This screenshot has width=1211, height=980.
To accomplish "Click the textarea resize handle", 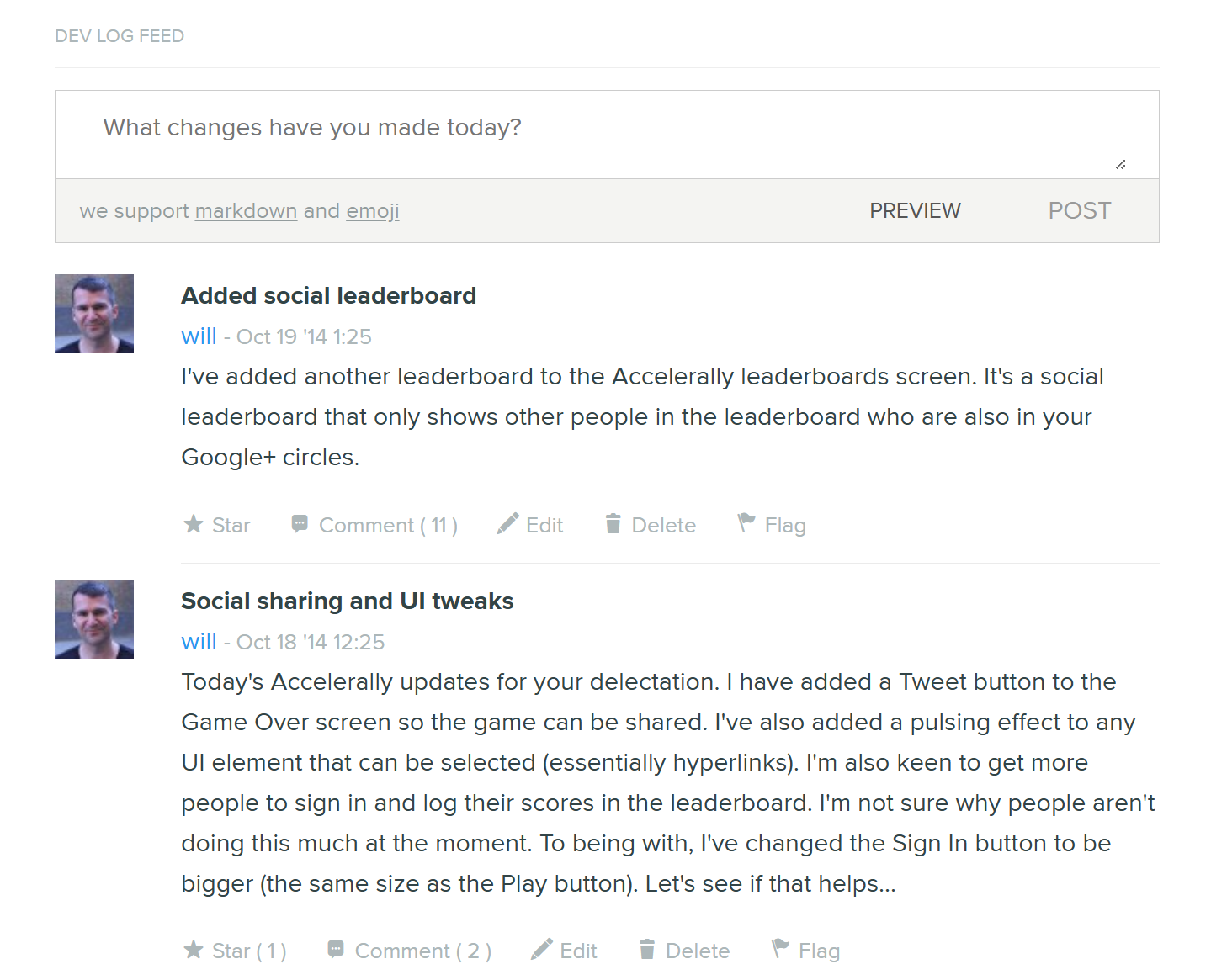I will click(x=1120, y=165).
